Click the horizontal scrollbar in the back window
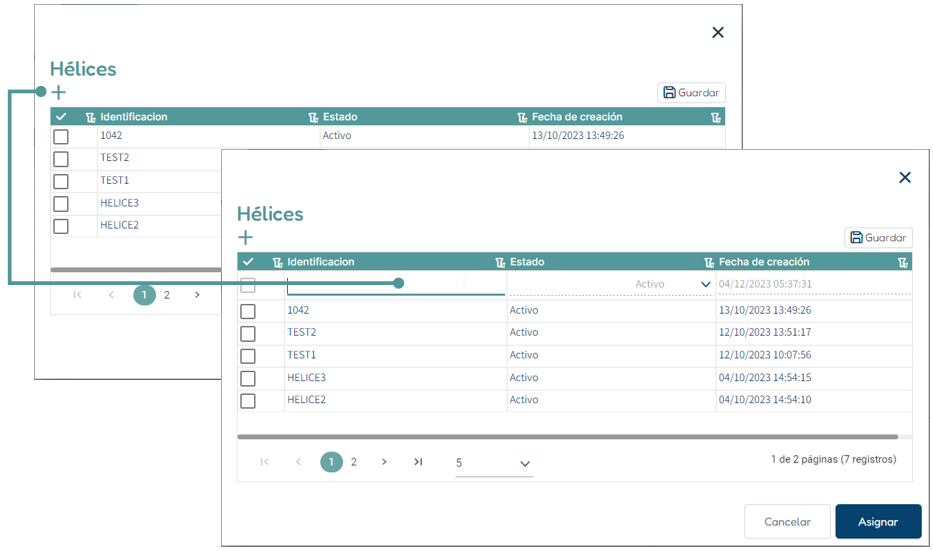The image size is (933, 551). click(136, 270)
